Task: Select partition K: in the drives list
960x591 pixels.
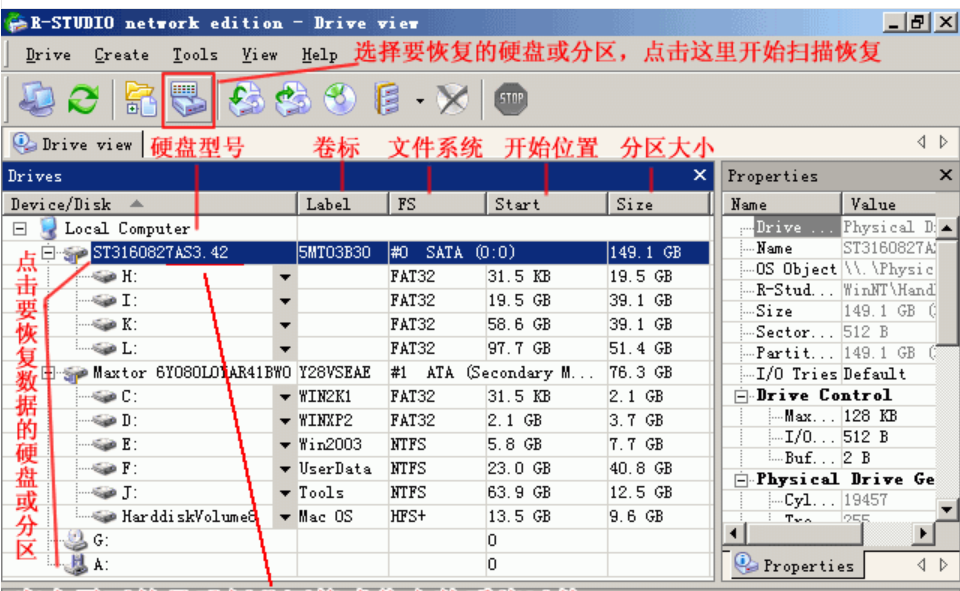Action: pos(356,325)
